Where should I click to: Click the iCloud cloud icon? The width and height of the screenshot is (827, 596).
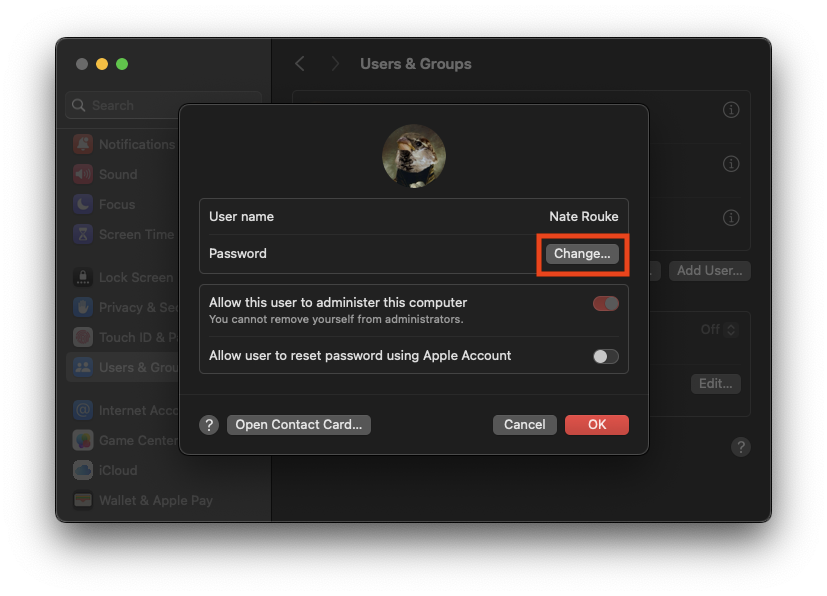tap(83, 470)
